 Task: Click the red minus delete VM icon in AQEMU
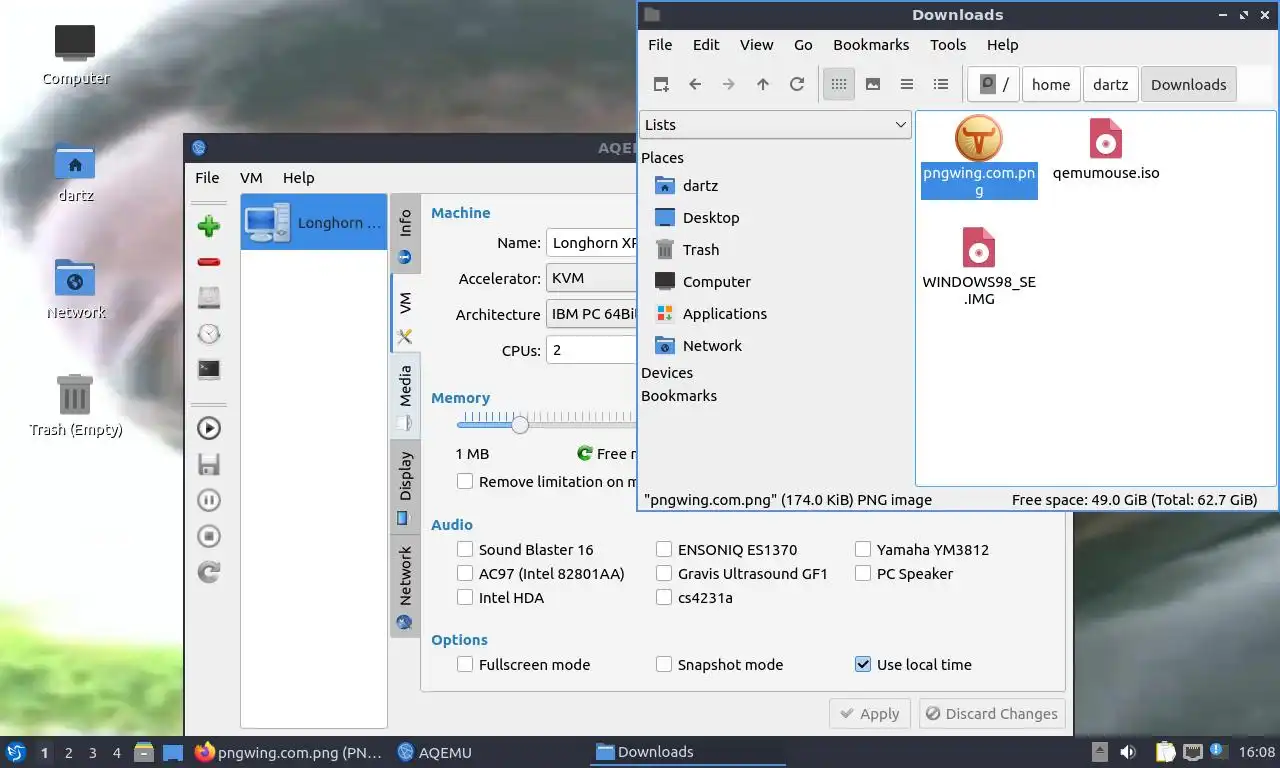(209, 262)
